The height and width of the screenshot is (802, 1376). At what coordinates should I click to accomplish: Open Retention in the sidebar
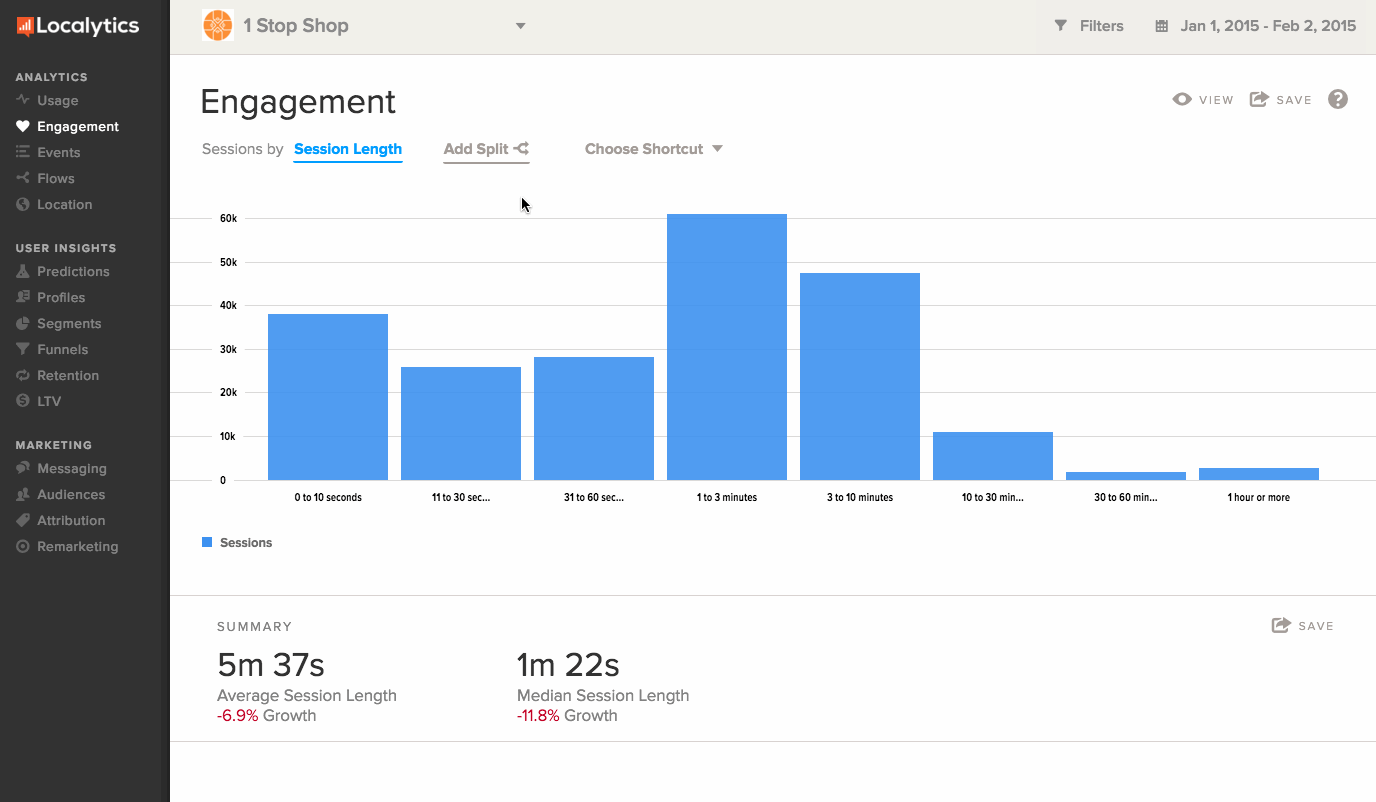coord(67,375)
